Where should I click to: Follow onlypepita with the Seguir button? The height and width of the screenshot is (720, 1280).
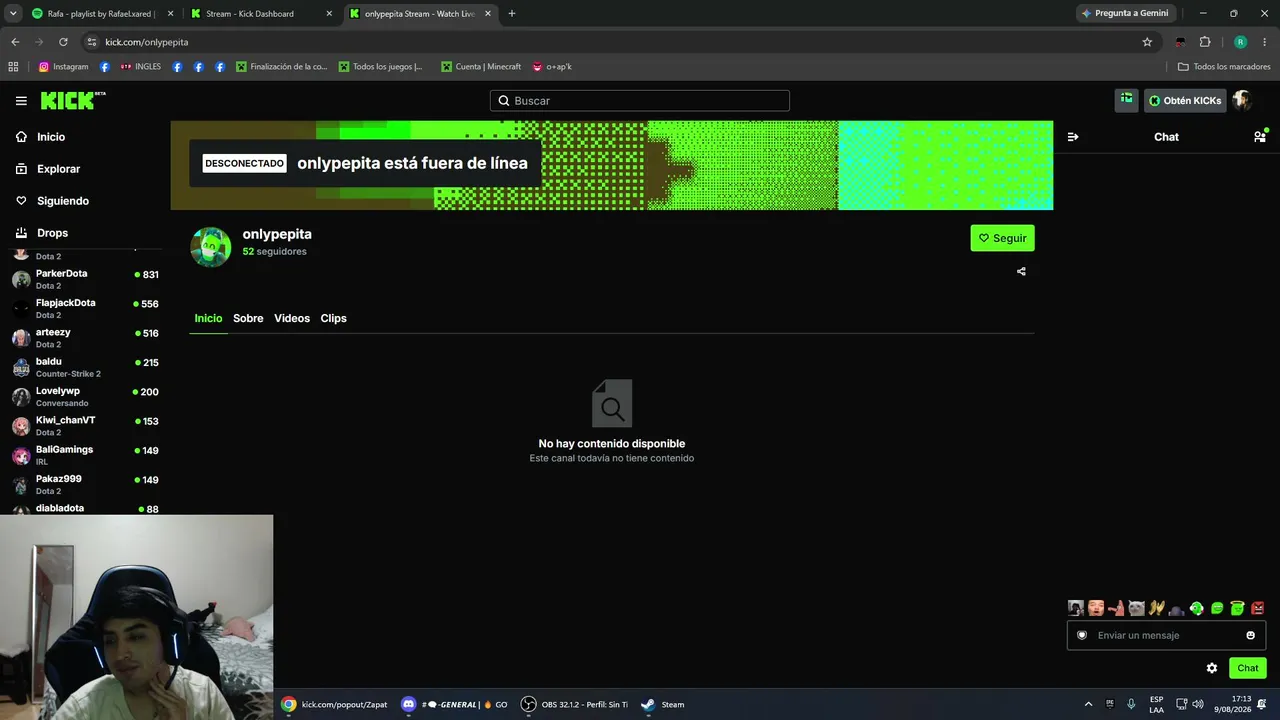1002,238
